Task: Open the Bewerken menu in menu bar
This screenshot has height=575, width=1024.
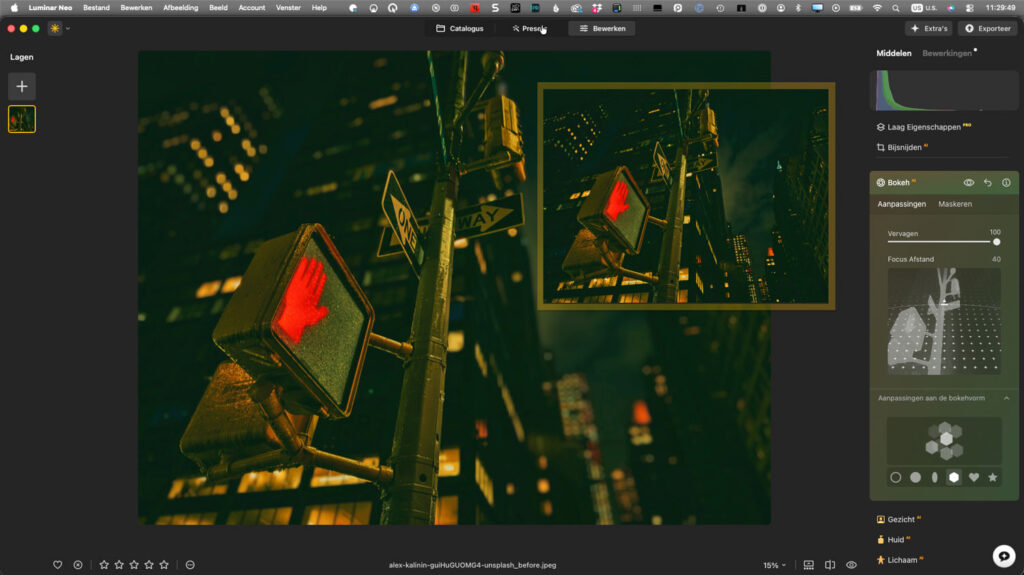Action: (136, 8)
